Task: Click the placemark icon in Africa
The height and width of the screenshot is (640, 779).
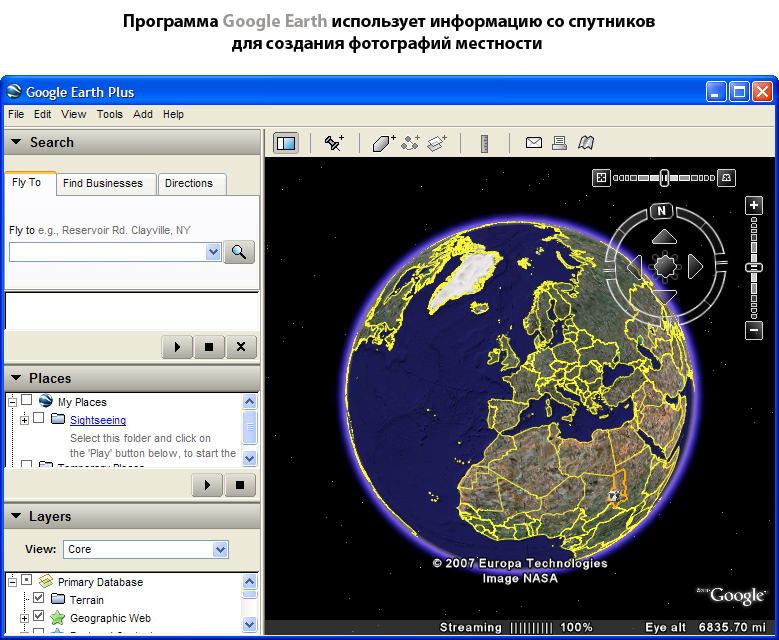Action: pos(614,496)
